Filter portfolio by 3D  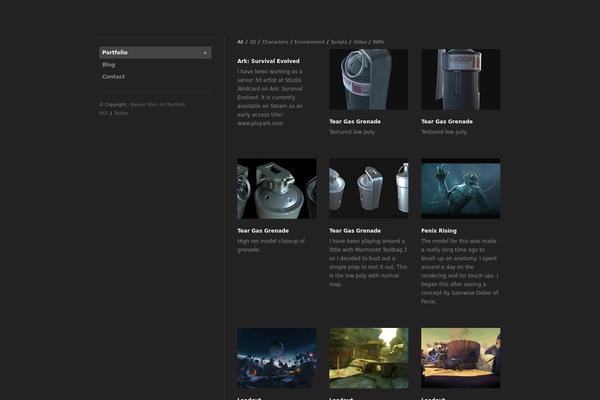tap(253, 42)
